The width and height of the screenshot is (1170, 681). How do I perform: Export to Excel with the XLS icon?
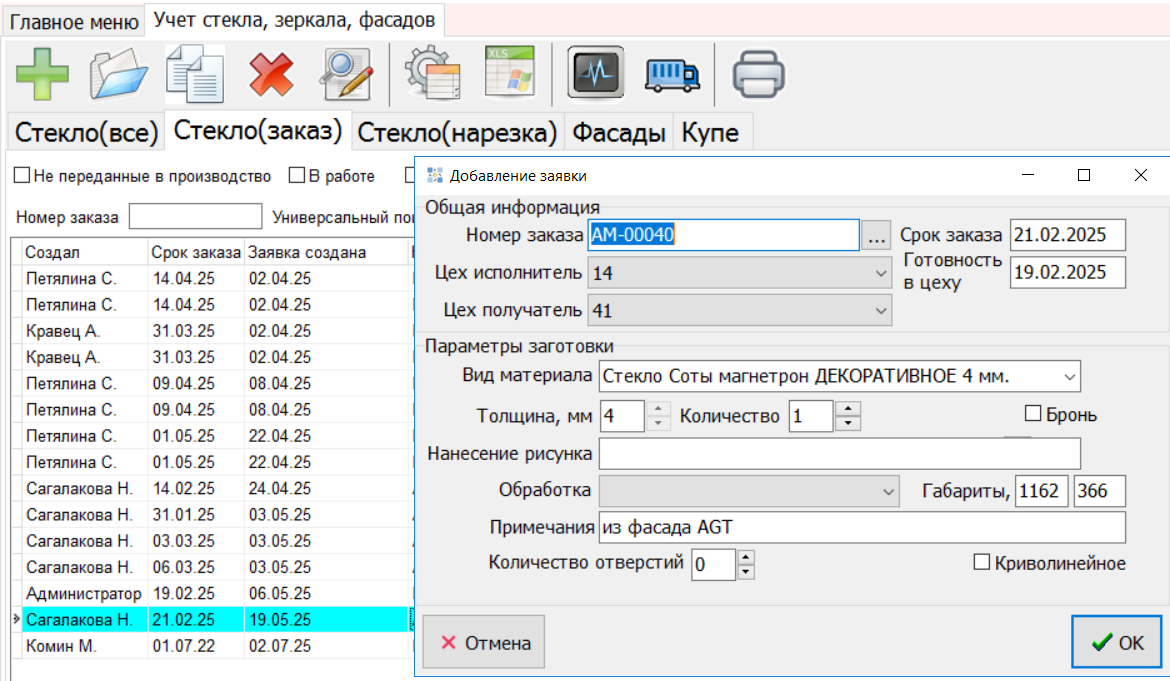pos(510,73)
